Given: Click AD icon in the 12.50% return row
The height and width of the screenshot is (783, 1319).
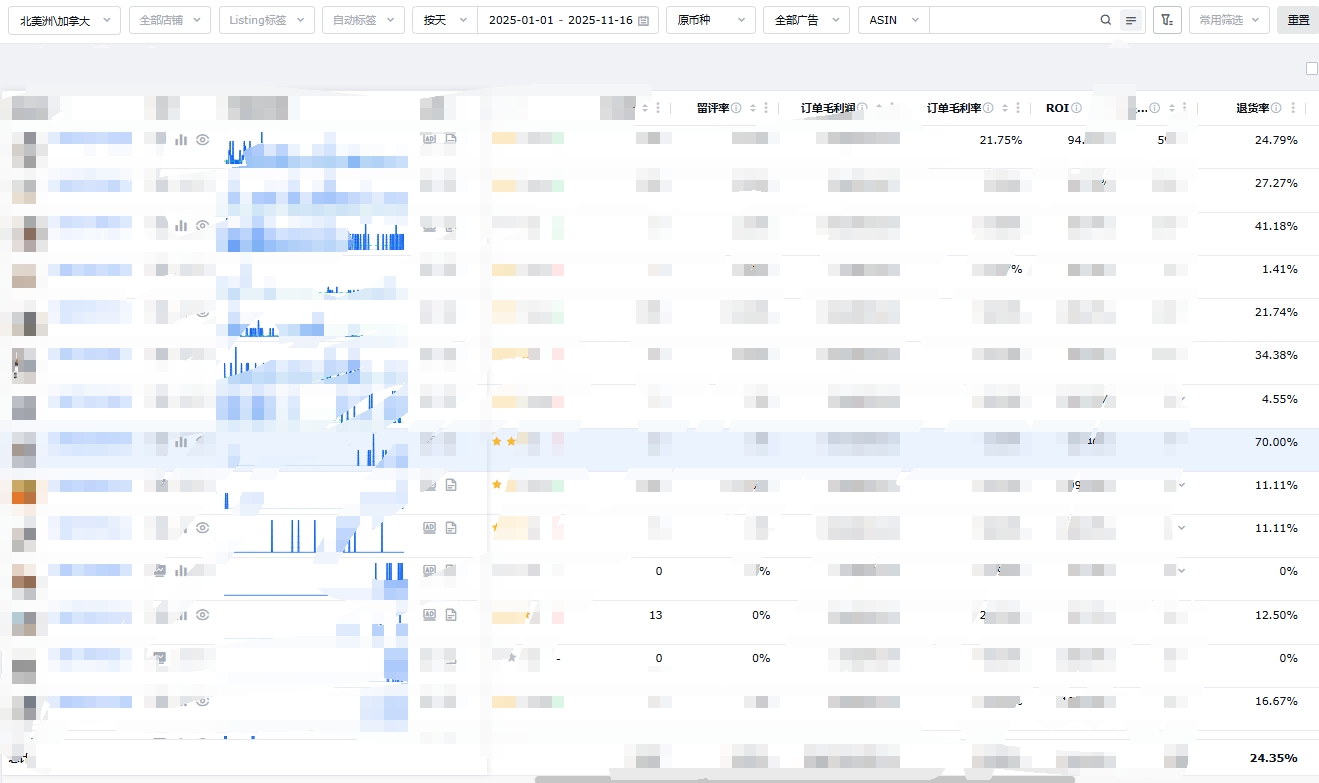Looking at the screenshot, I should (x=430, y=614).
